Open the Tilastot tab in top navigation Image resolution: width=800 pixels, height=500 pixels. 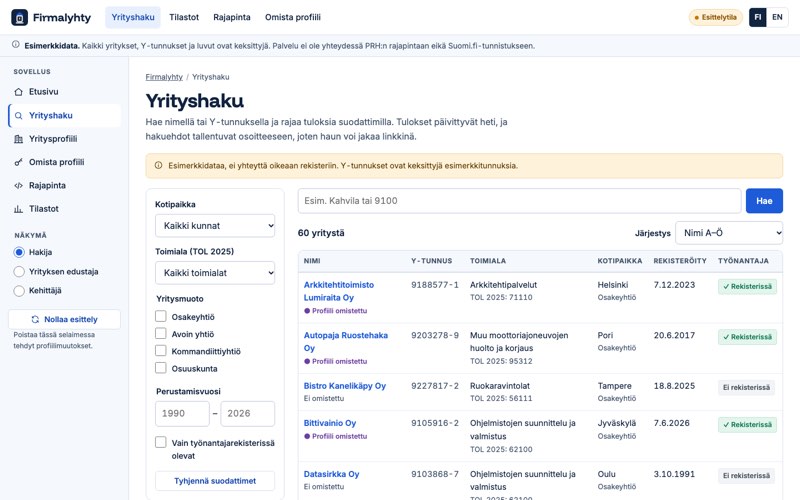coord(184,17)
